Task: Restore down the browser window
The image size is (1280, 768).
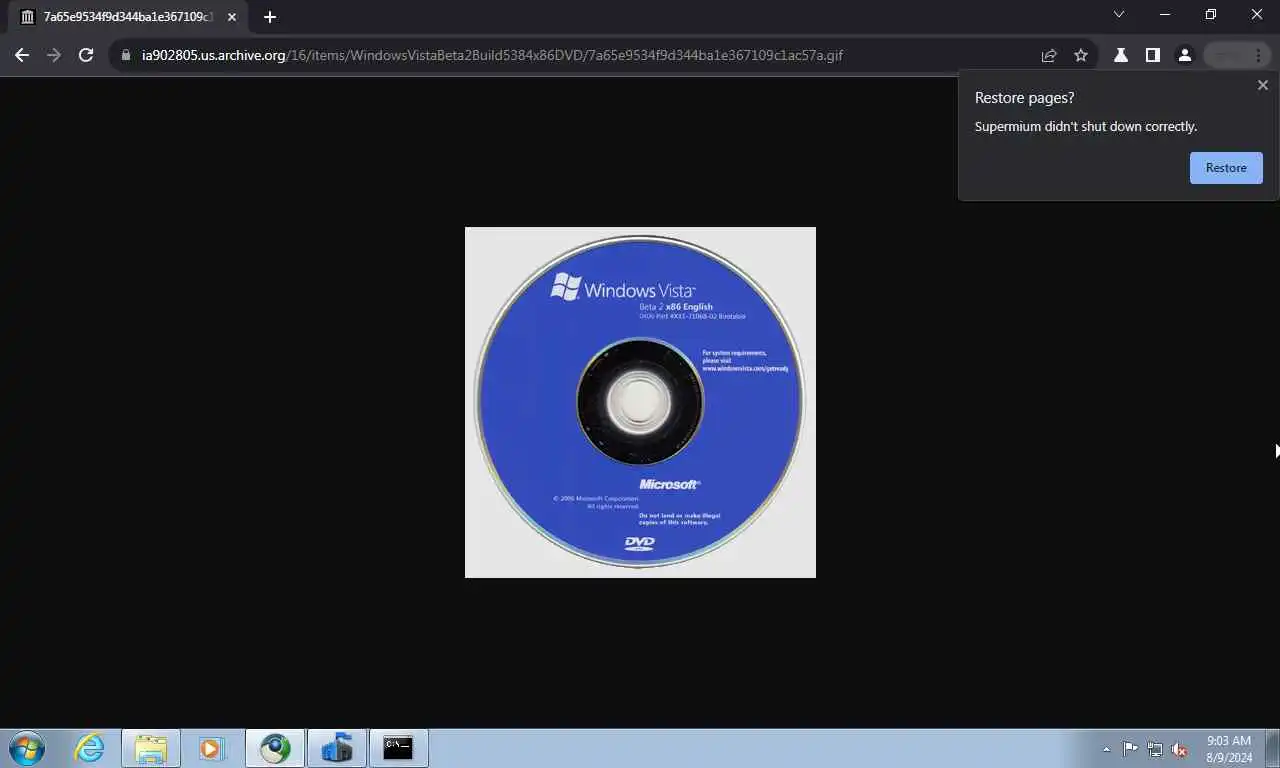Action: pos(1211,15)
